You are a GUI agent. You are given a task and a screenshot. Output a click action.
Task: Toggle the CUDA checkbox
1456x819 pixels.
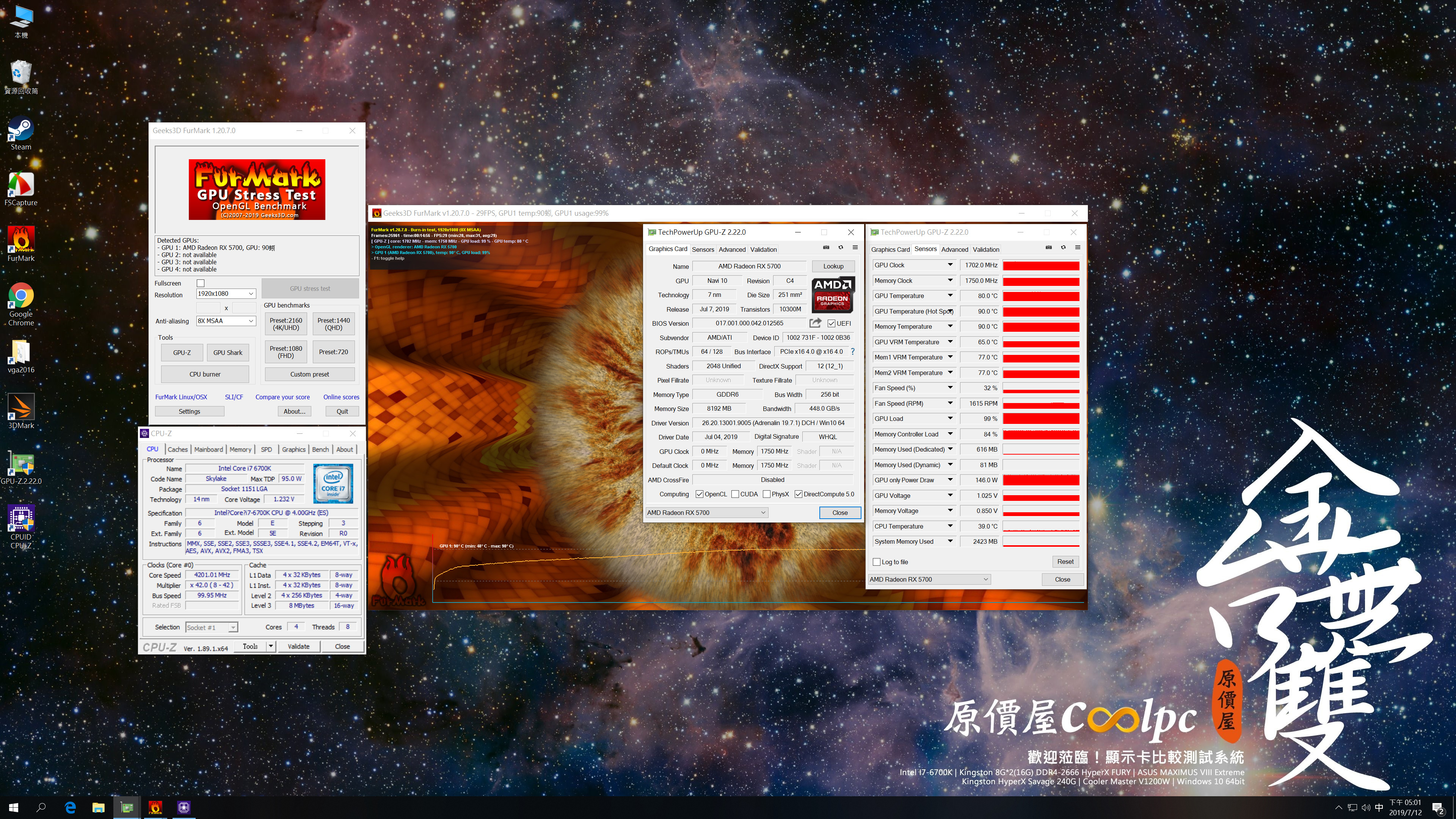[x=735, y=494]
